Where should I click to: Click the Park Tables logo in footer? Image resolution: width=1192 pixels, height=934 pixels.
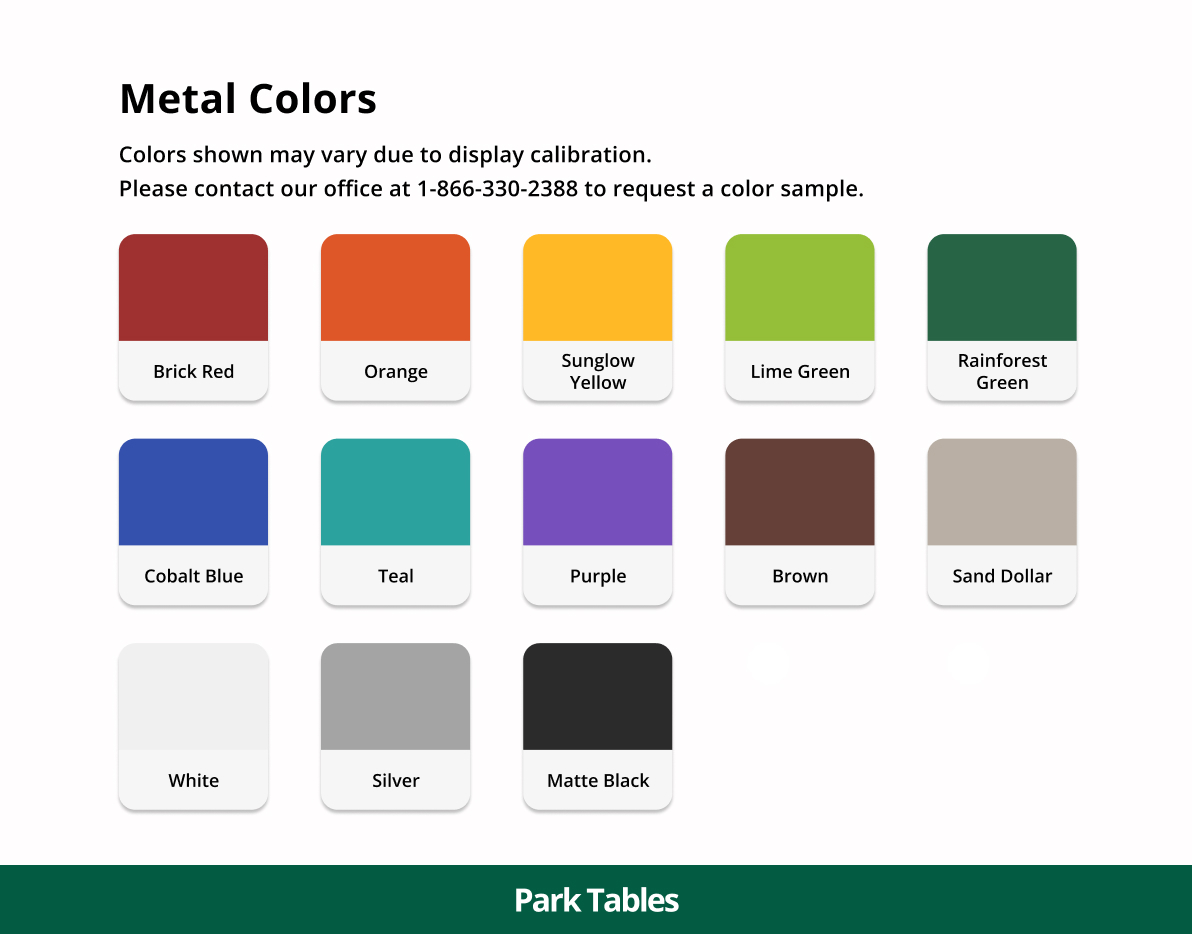pos(596,900)
